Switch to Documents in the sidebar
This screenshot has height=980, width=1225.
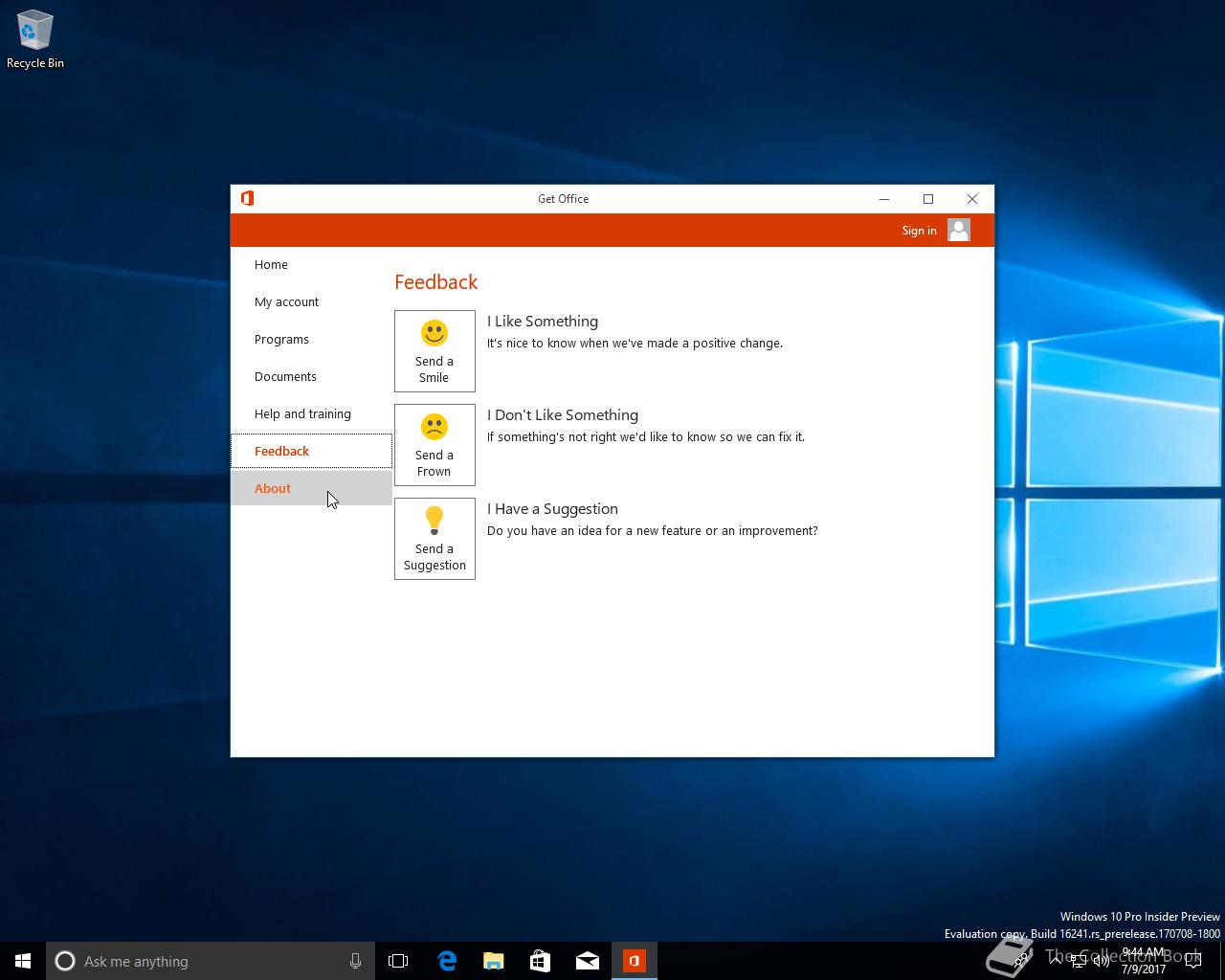point(285,376)
